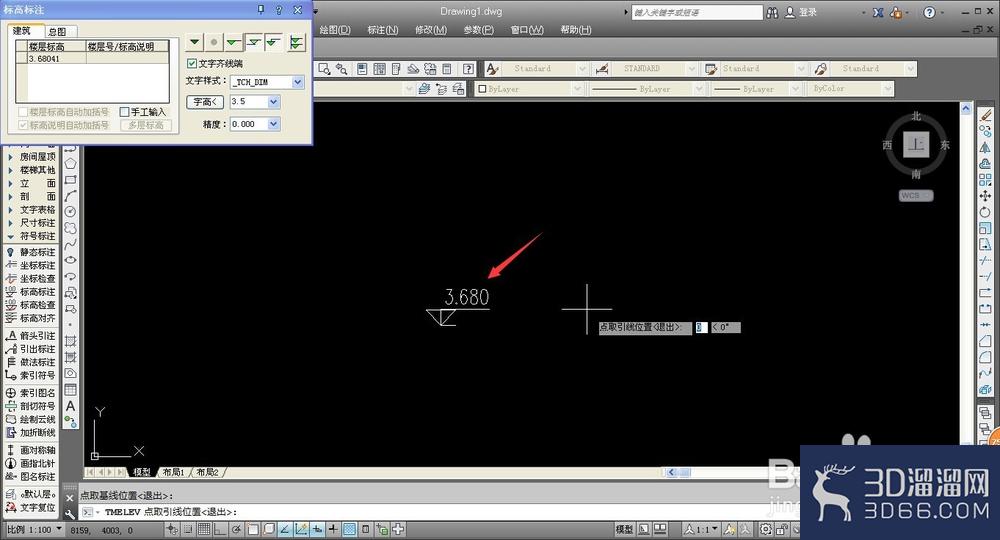This screenshot has width=1000, height=540.
Task: Click the 文字复位 text reset tool
Action: (31, 508)
